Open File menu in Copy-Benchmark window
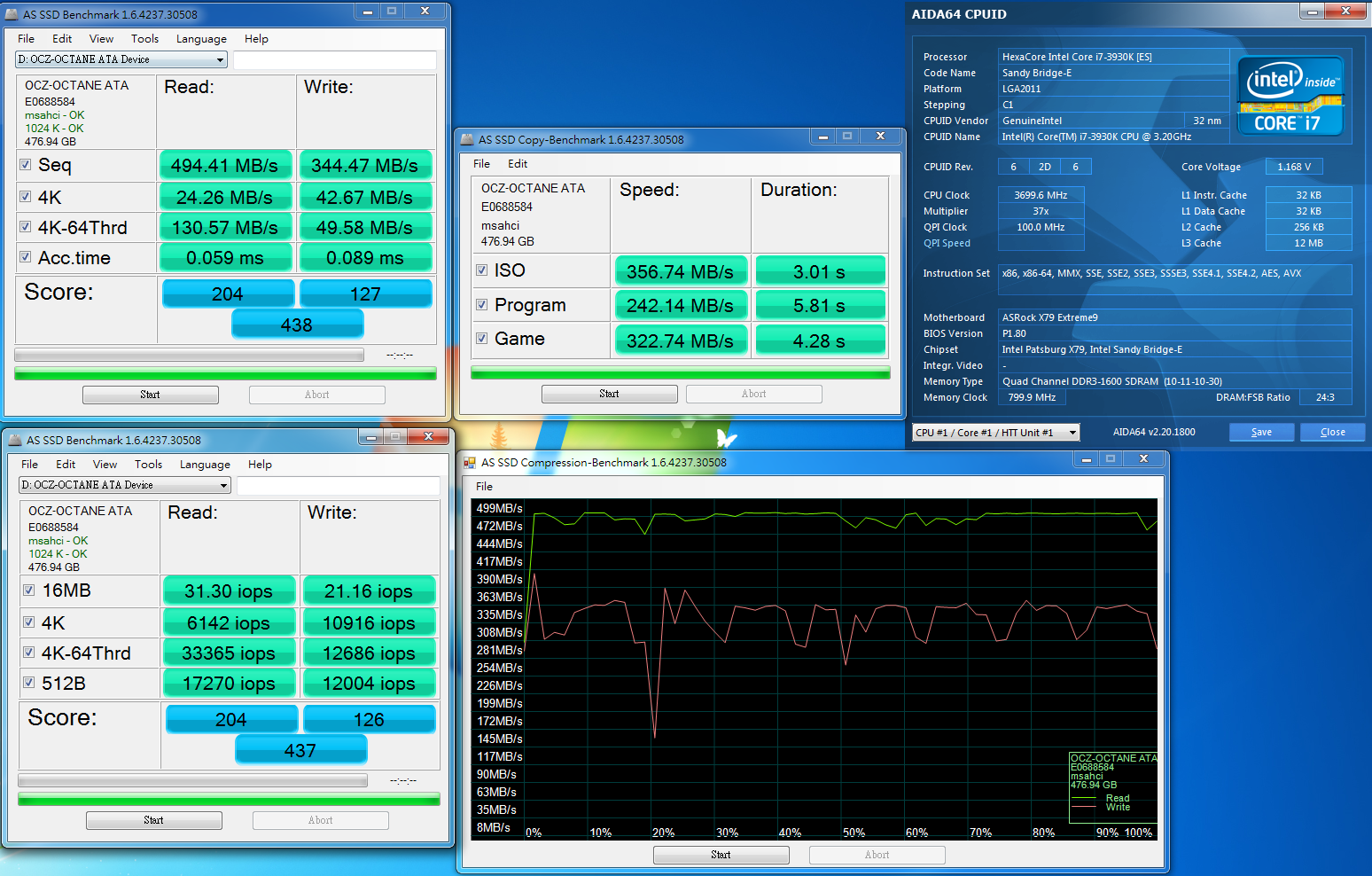Screen dimensions: 1372x876 point(481,163)
